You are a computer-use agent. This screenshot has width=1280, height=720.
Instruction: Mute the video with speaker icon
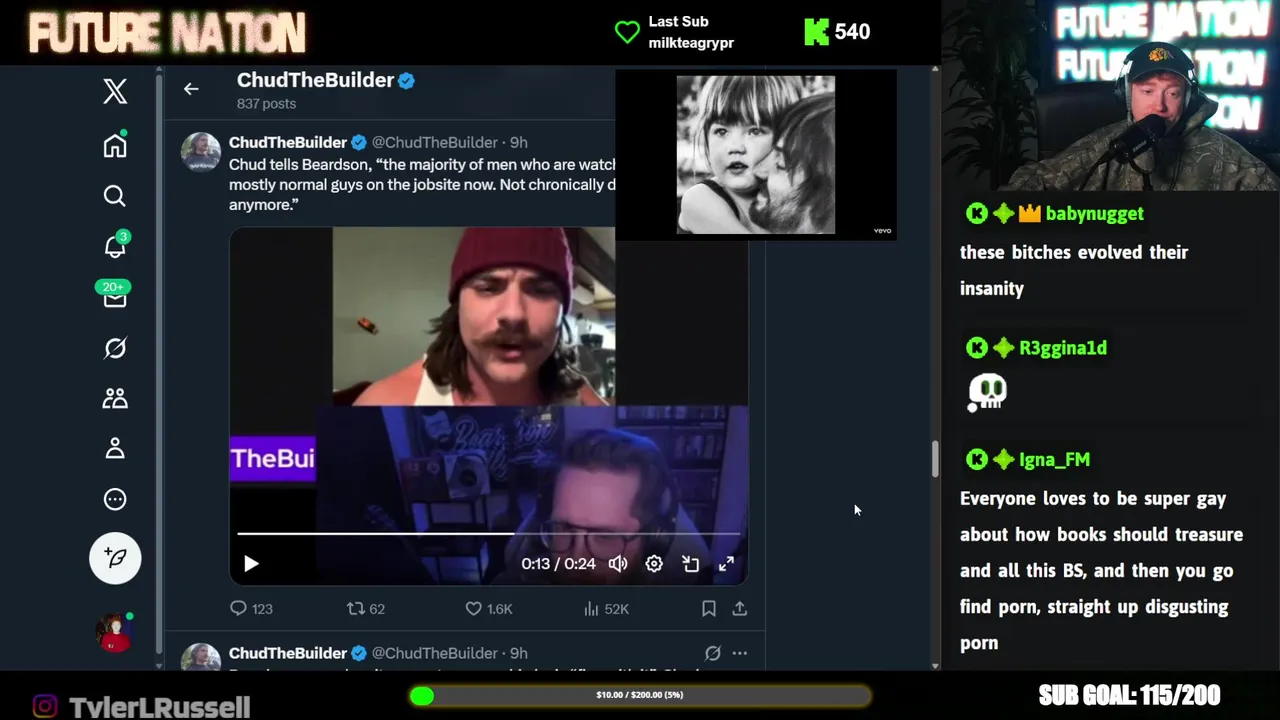click(618, 564)
